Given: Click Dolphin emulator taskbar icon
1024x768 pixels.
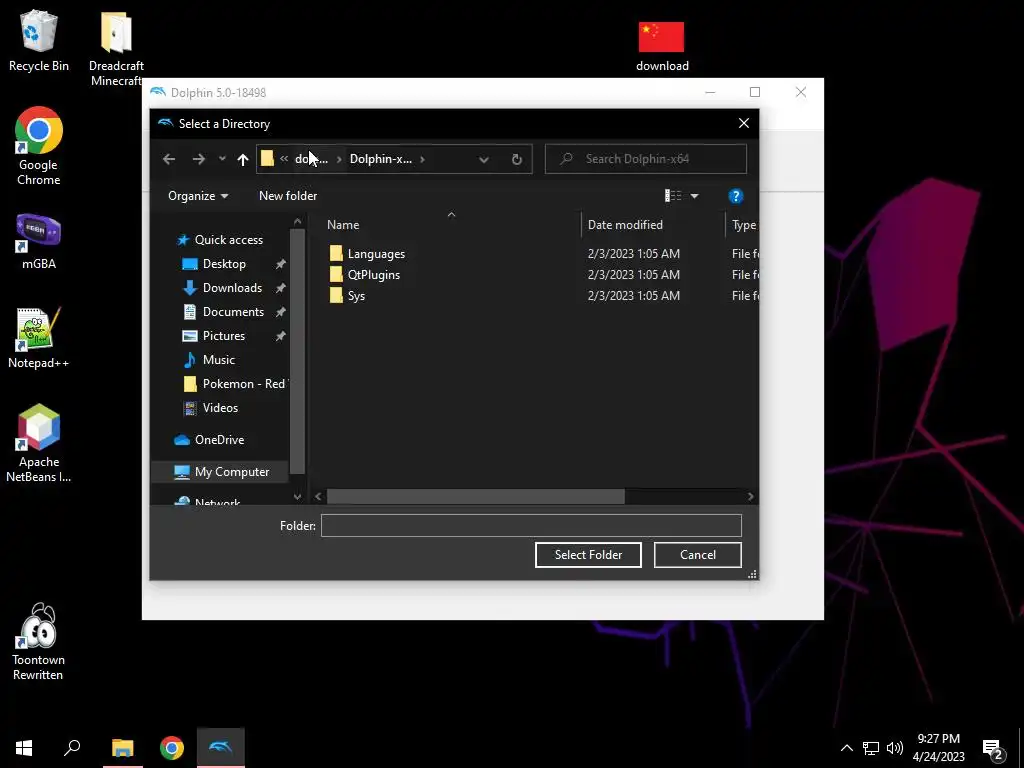Looking at the screenshot, I should (x=221, y=748).
